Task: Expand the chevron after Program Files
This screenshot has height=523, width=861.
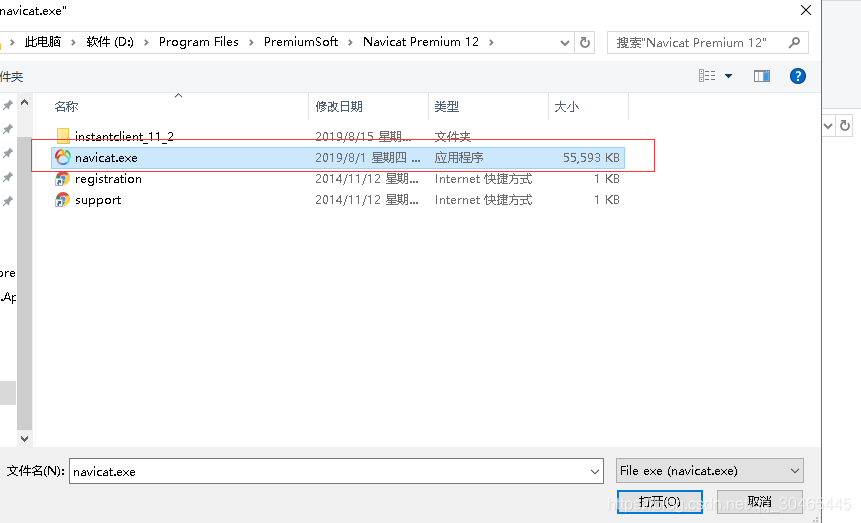Action: pos(251,42)
